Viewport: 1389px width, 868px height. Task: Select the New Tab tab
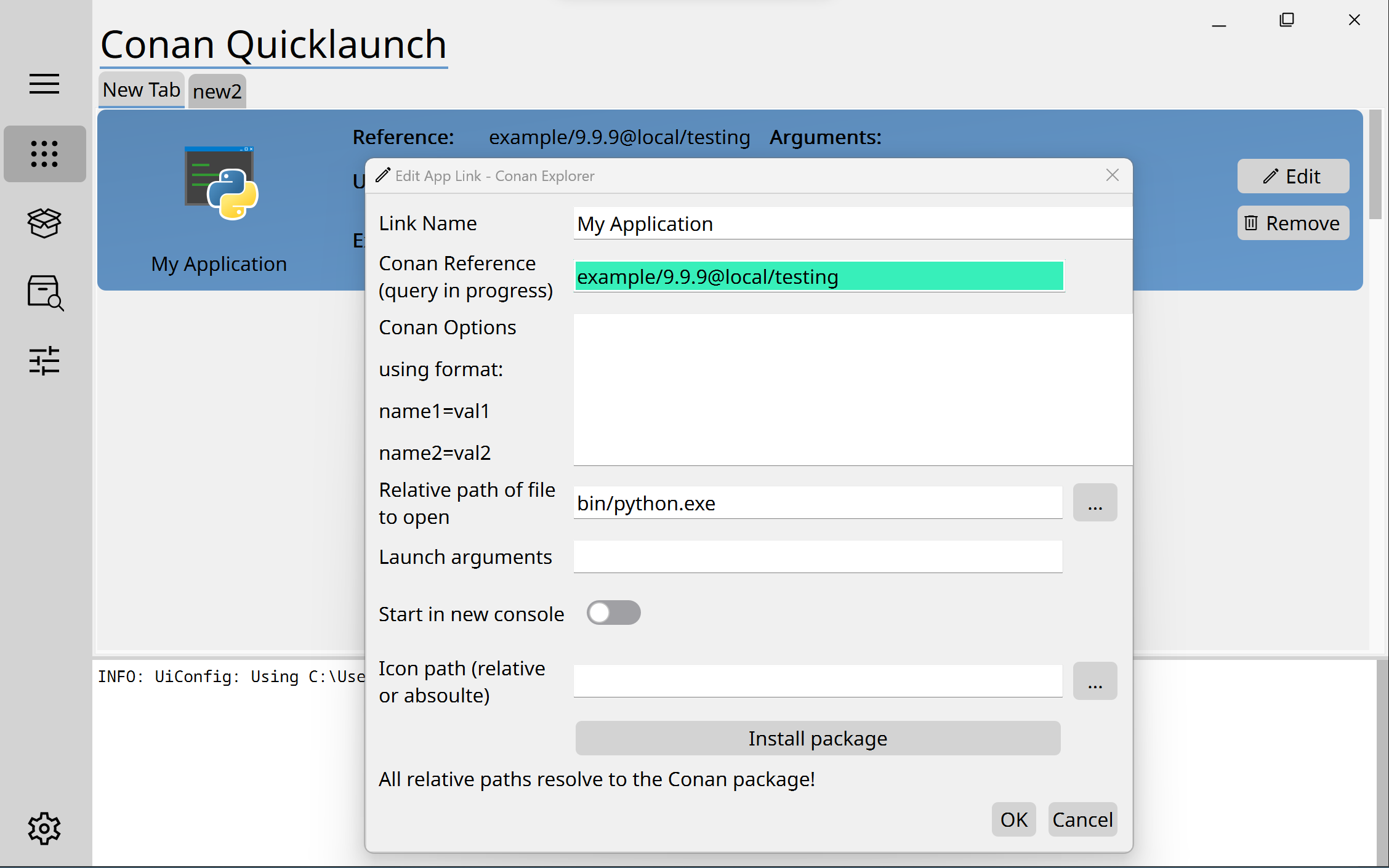141,90
